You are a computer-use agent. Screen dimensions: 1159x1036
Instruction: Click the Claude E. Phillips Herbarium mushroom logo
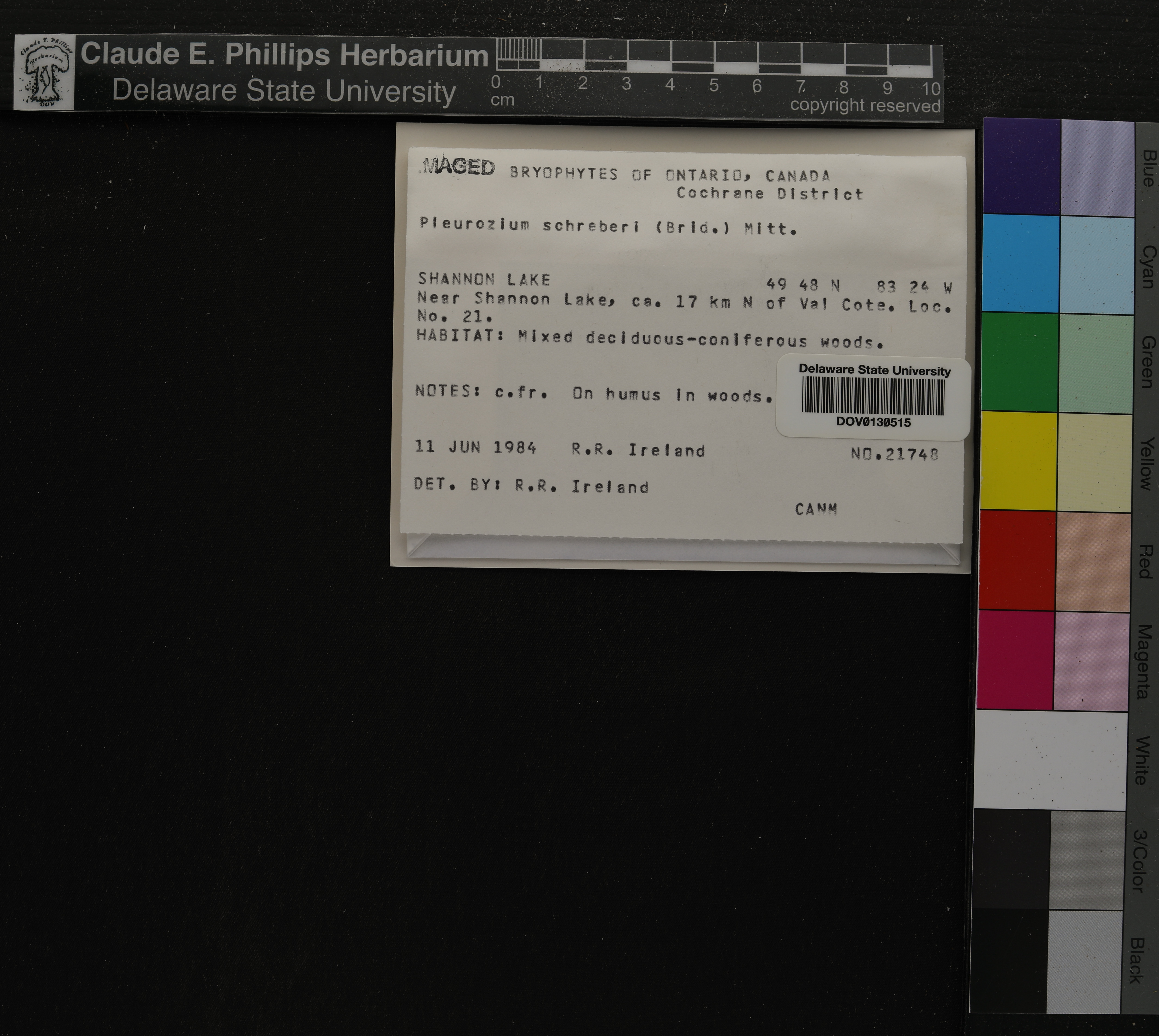click(44, 72)
